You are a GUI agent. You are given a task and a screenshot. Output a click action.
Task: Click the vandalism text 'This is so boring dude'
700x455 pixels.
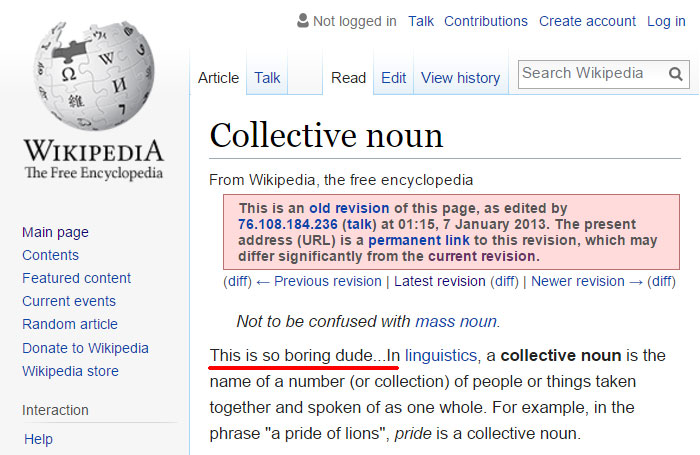pyautogui.click(x=291, y=355)
